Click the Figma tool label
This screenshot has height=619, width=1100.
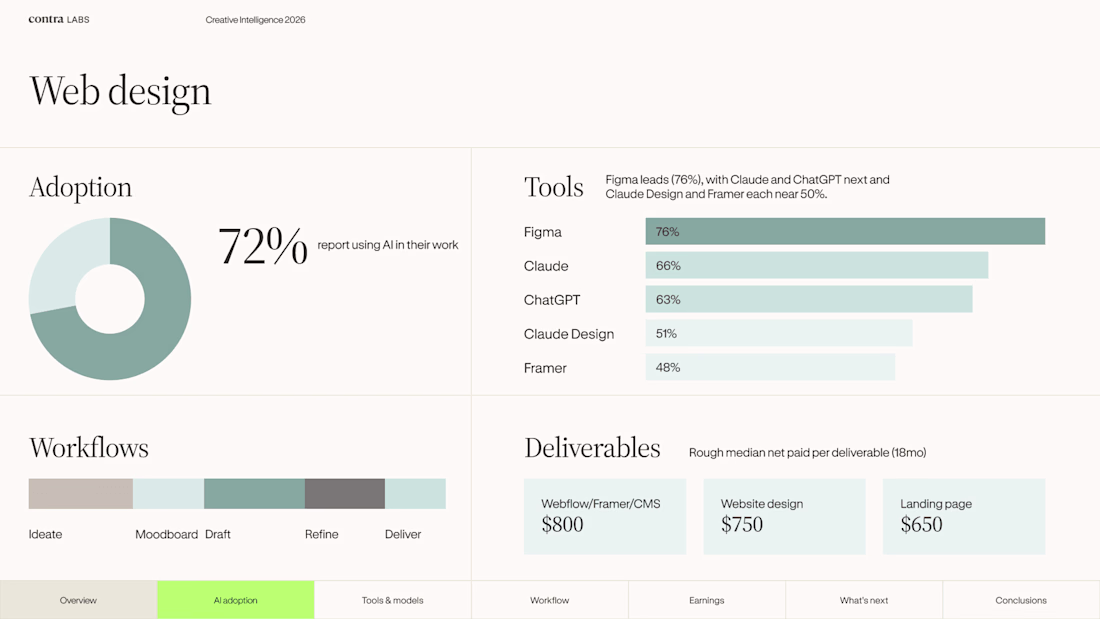pos(542,232)
